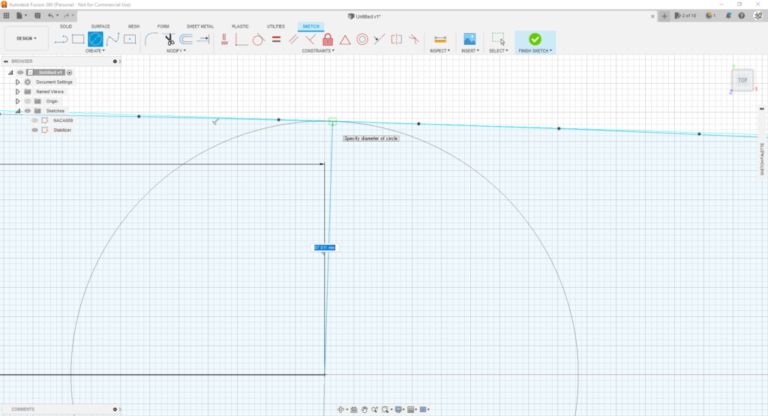Activate the Center Diameter Circle tool
Viewport: 768px width, 416px height.
click(95, 39)
